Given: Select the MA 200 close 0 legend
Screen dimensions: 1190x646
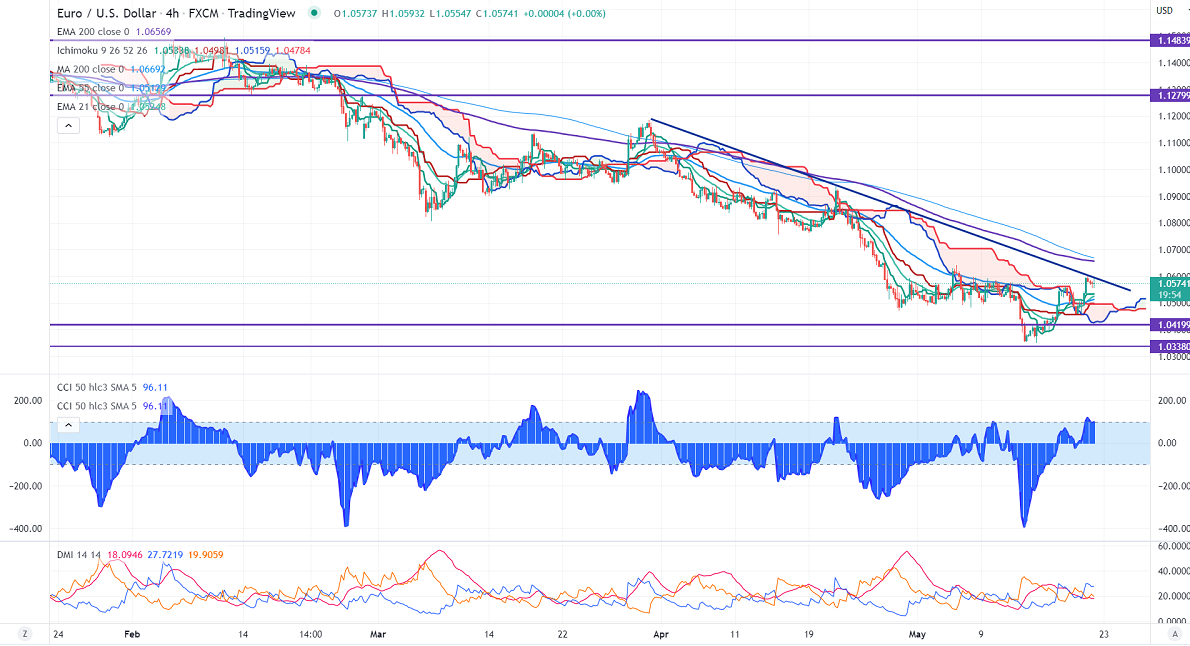Looking at the screenshot, I should [90, 69].
